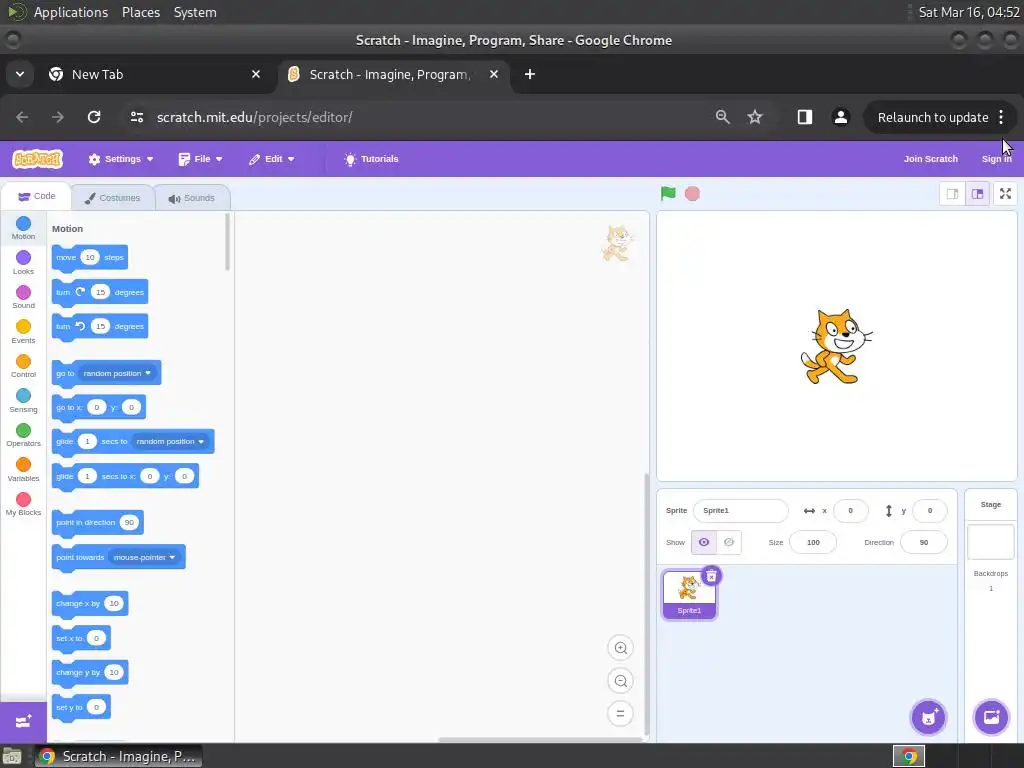Open Chrome tab search dropdown
This screenshot has width=1024, height=768.
pos(20,74)
